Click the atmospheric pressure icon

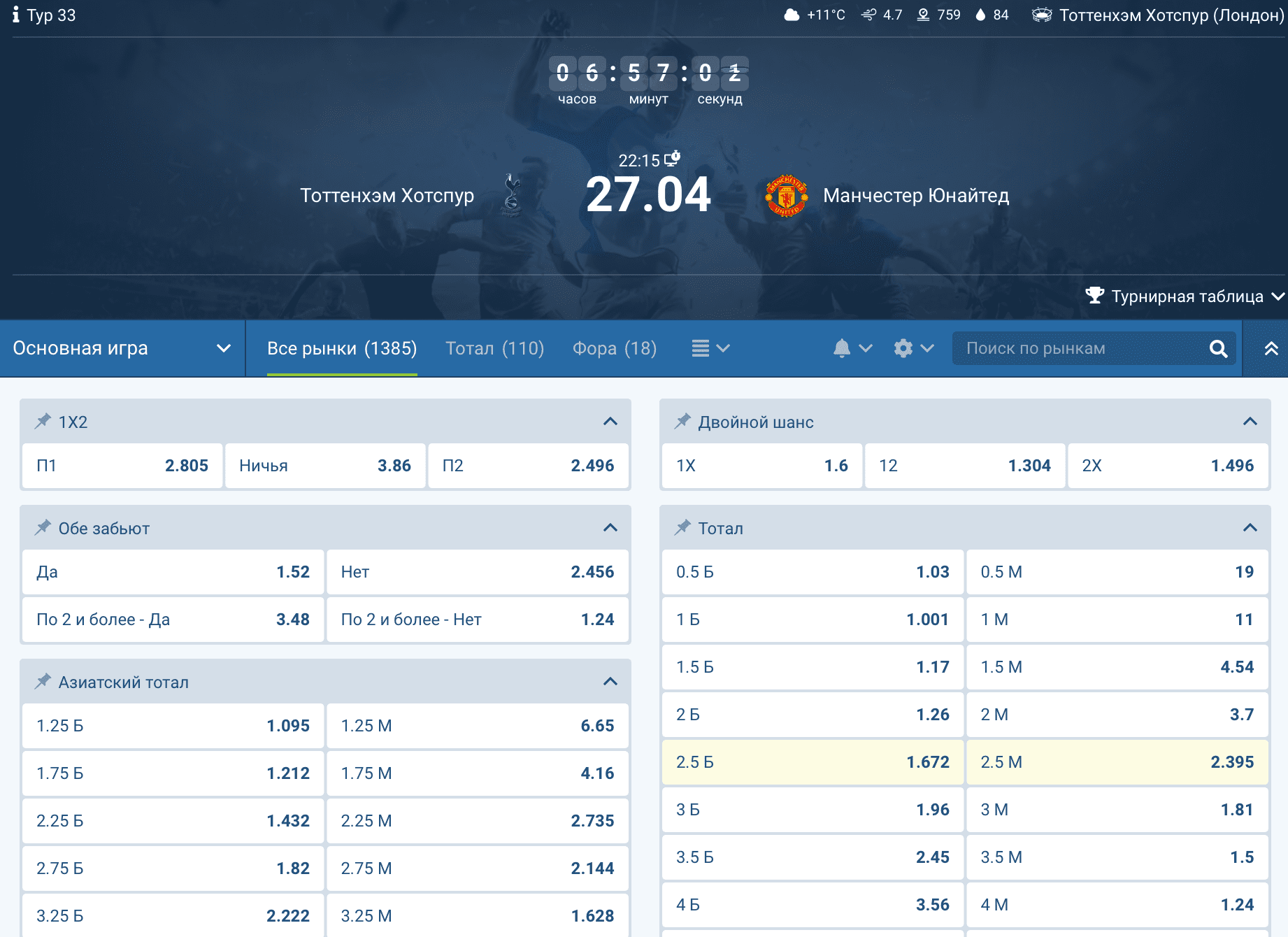click(x=923, y=15)
